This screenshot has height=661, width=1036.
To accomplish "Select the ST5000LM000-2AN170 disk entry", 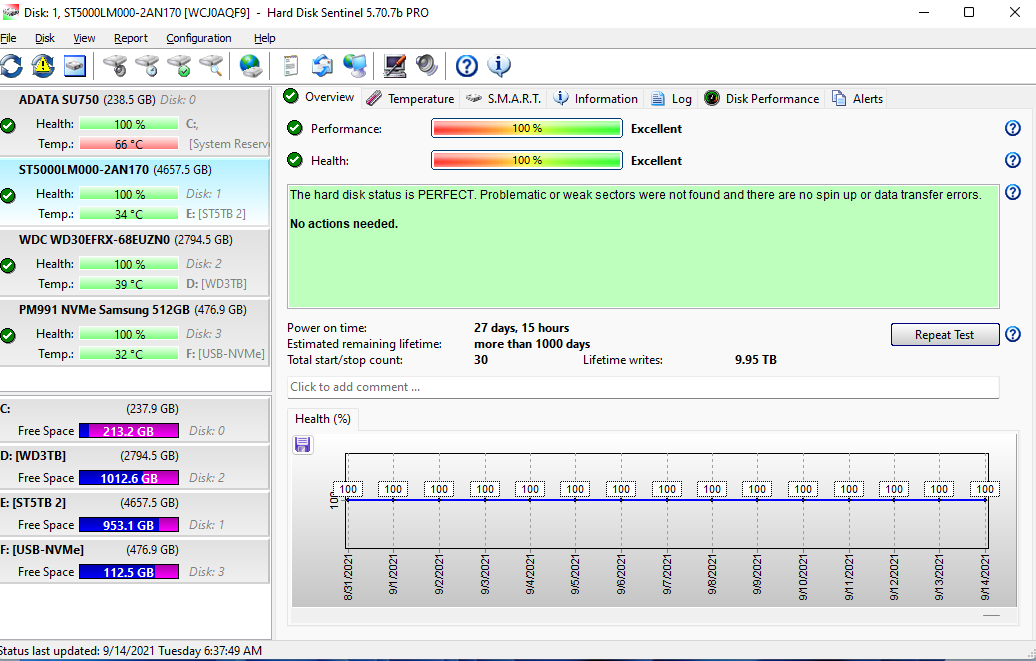I will (135, 192).
